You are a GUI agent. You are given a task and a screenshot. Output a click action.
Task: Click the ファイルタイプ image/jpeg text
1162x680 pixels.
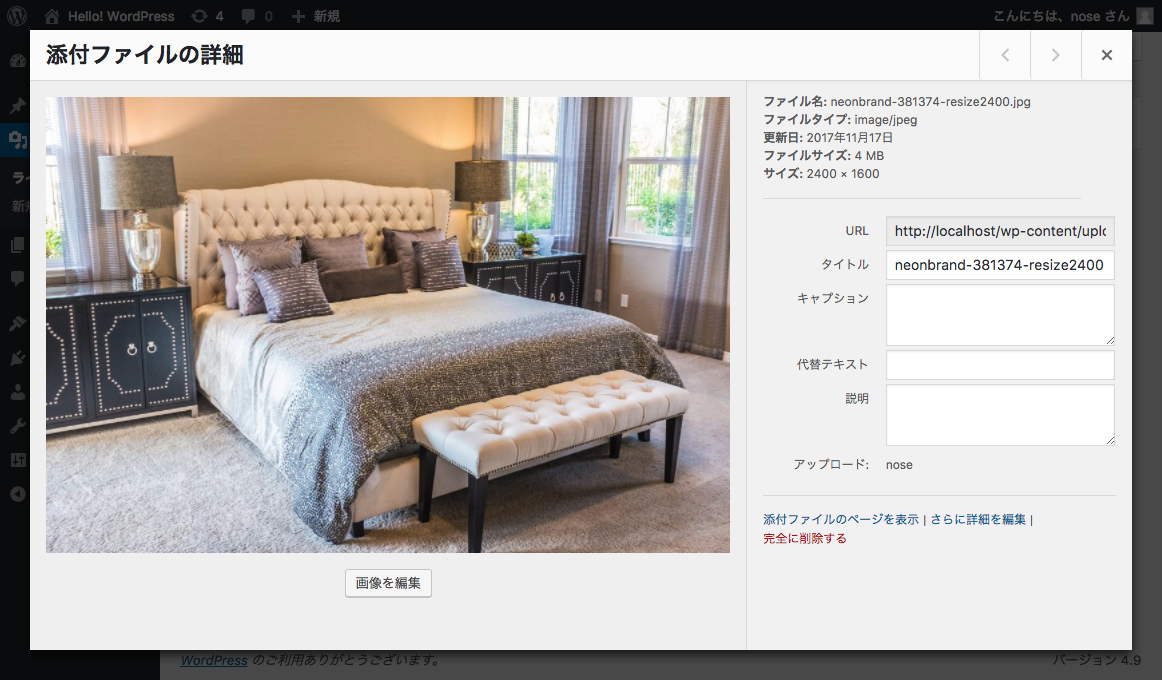tap(840, 119)
